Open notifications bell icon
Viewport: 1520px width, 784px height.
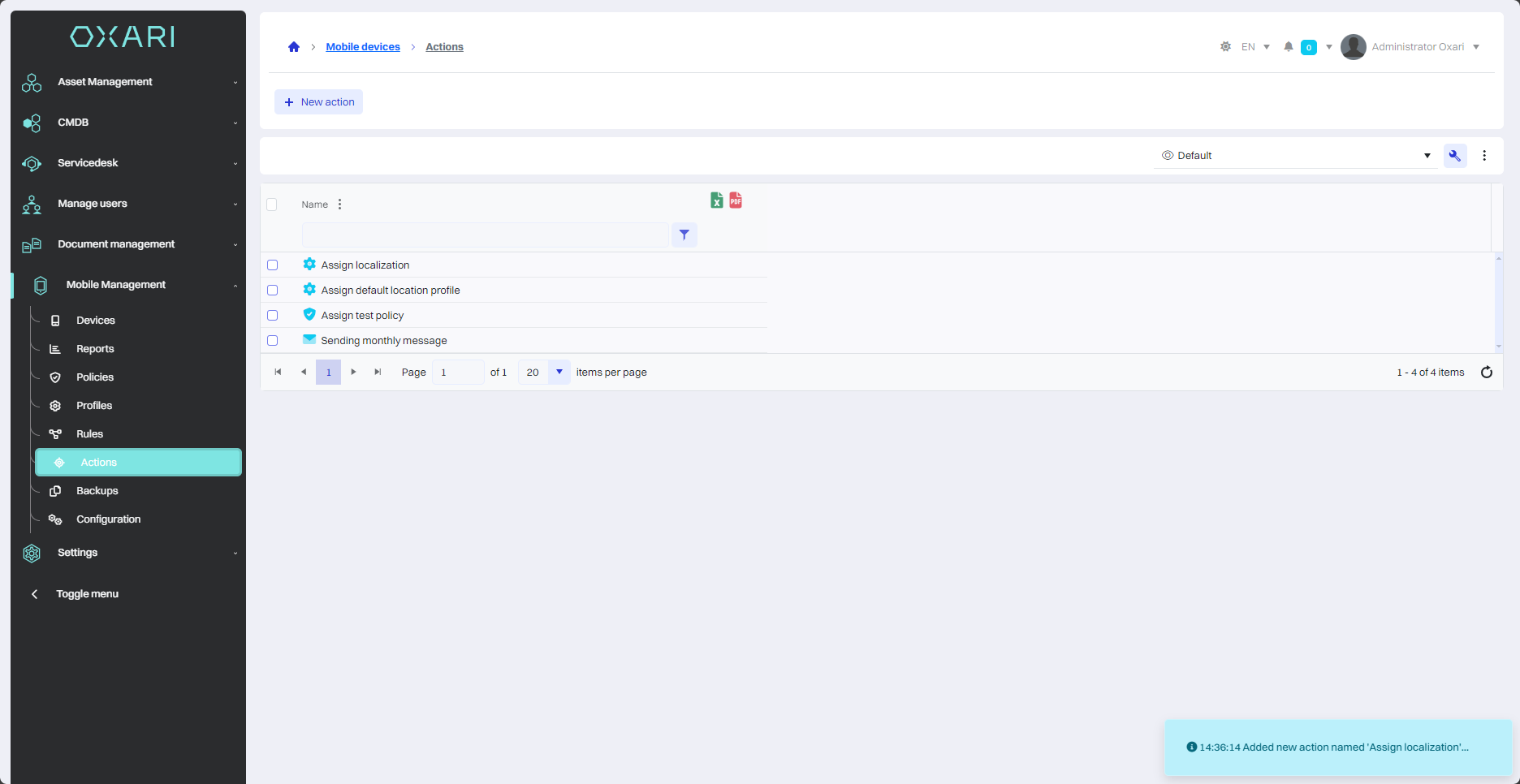(1288, 47)
